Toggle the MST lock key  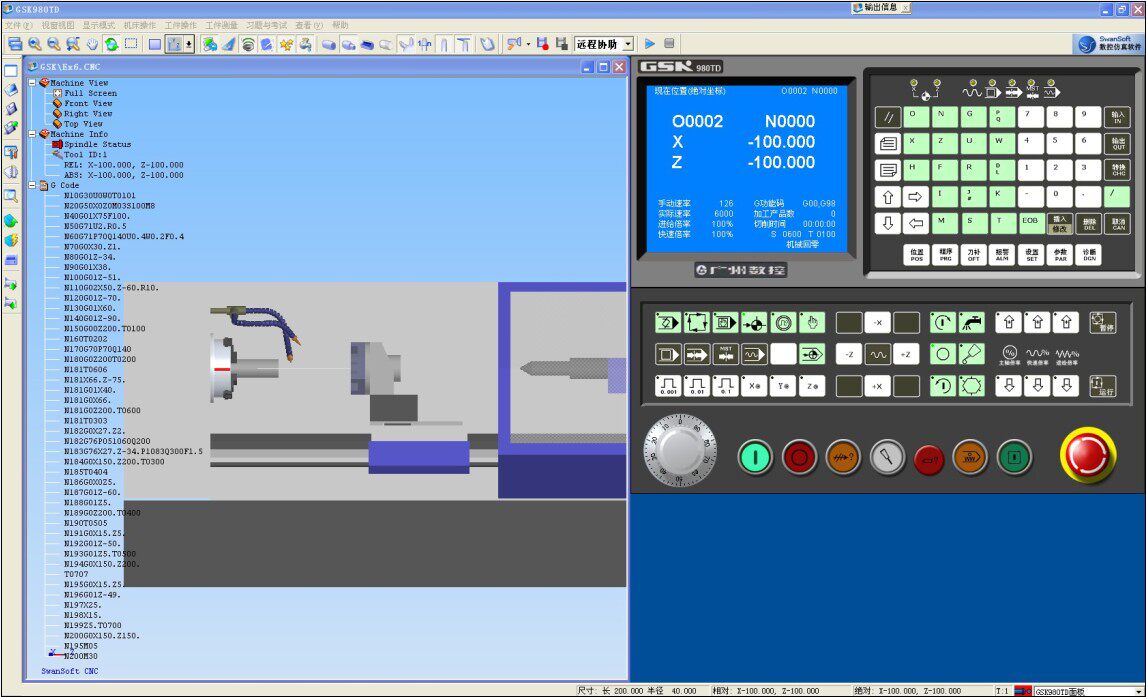(x=725, y=354)
